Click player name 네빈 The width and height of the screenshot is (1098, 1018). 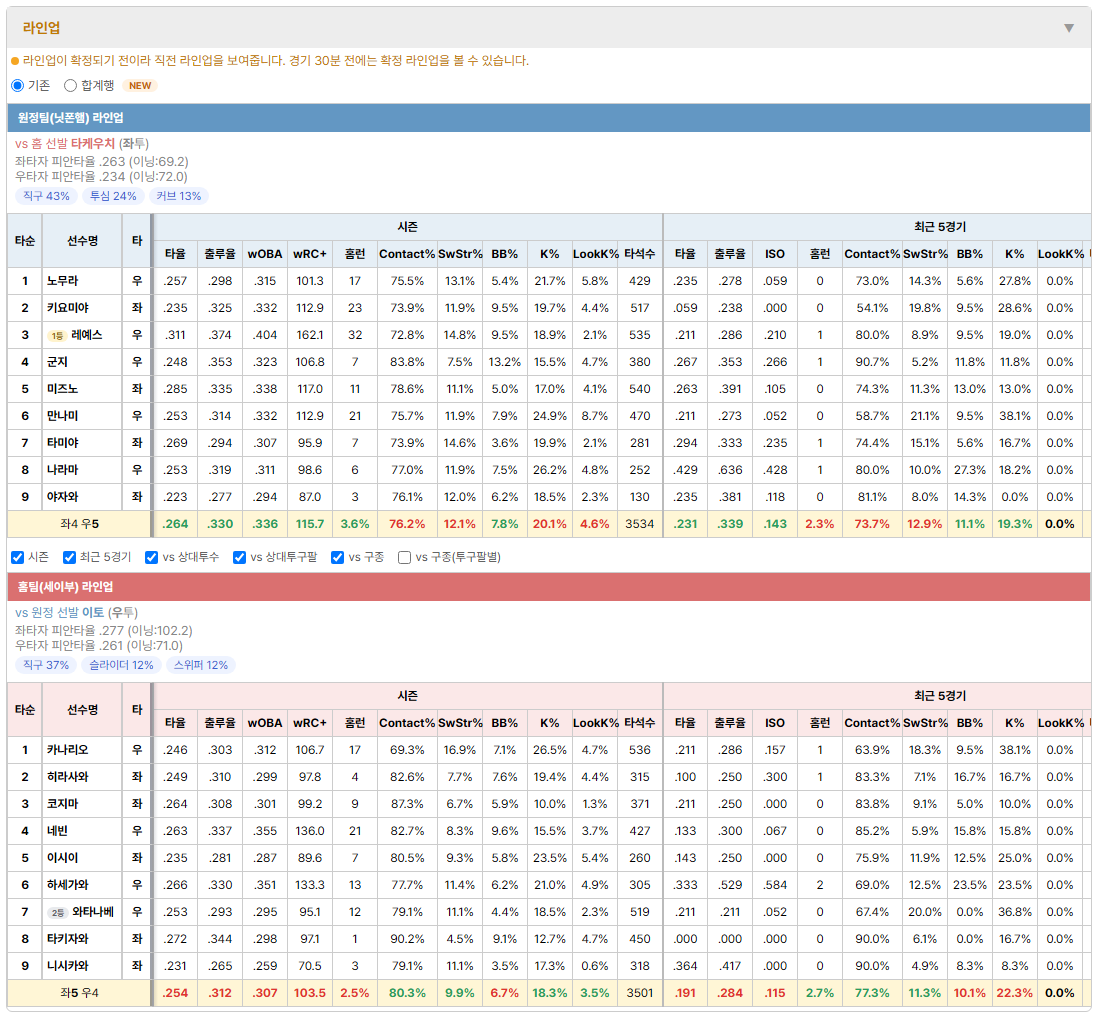[x=57, y=832]
